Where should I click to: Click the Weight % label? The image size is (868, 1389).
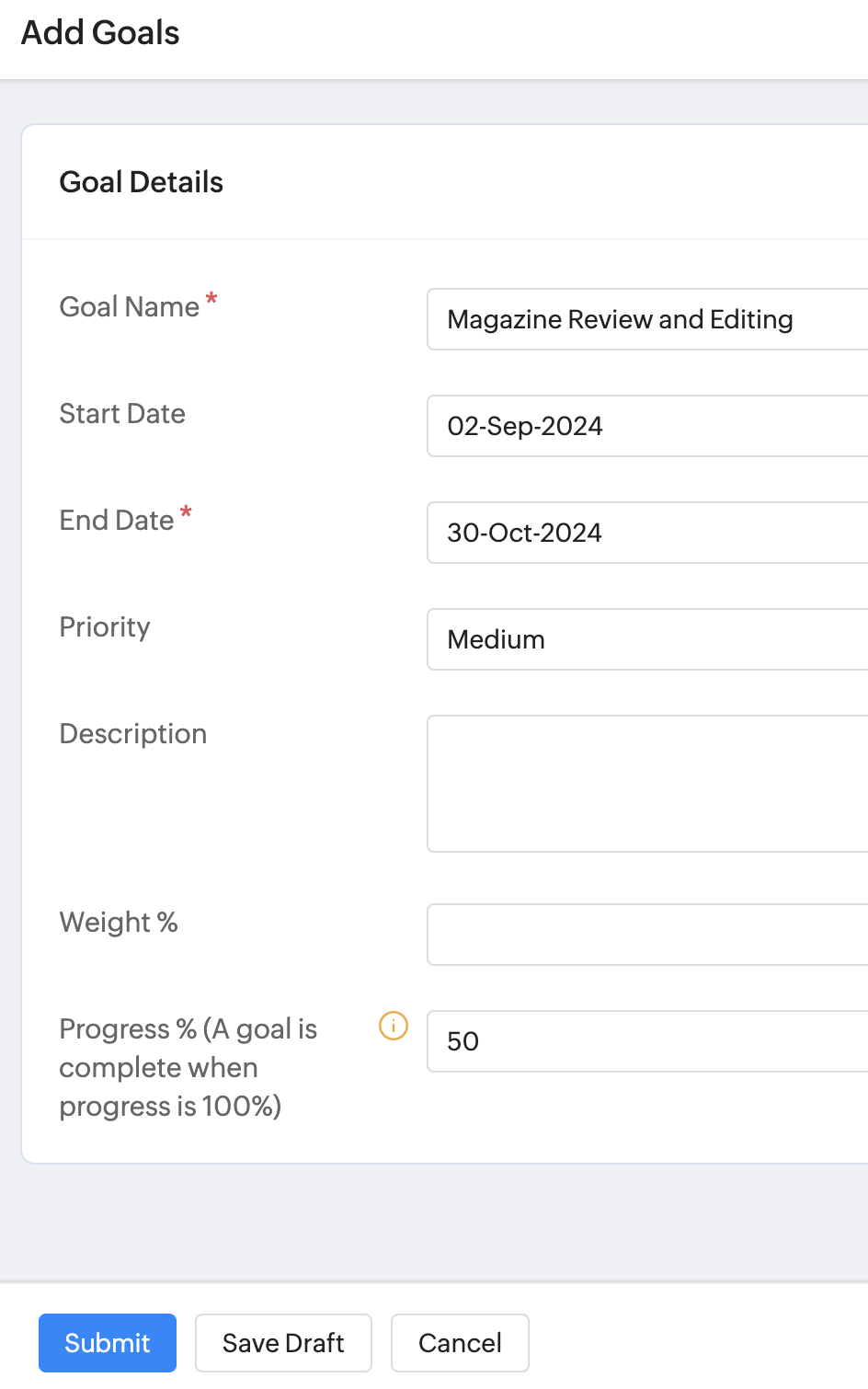coord(119,923)
